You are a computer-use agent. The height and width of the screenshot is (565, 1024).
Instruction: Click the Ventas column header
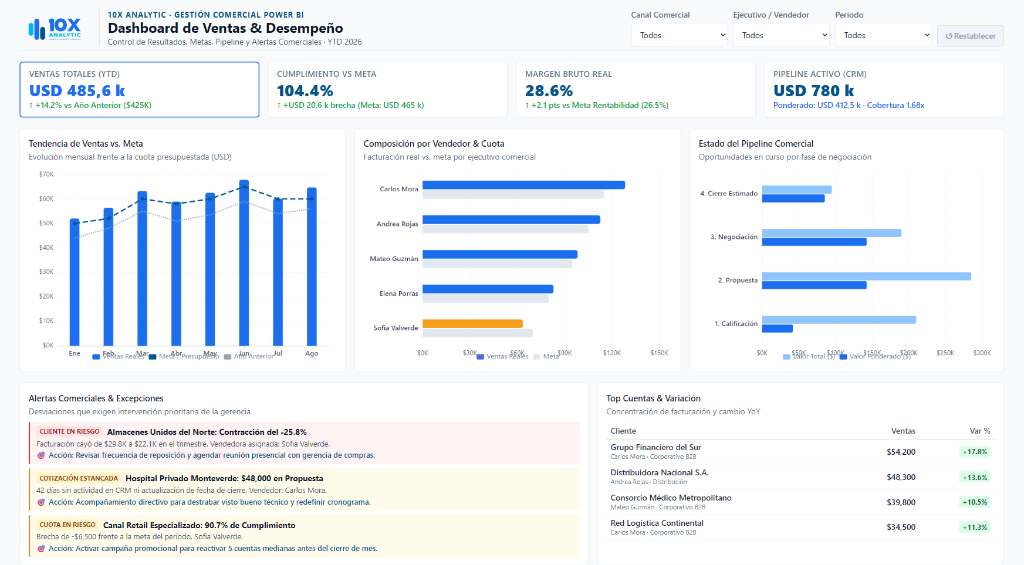[903, 431]
